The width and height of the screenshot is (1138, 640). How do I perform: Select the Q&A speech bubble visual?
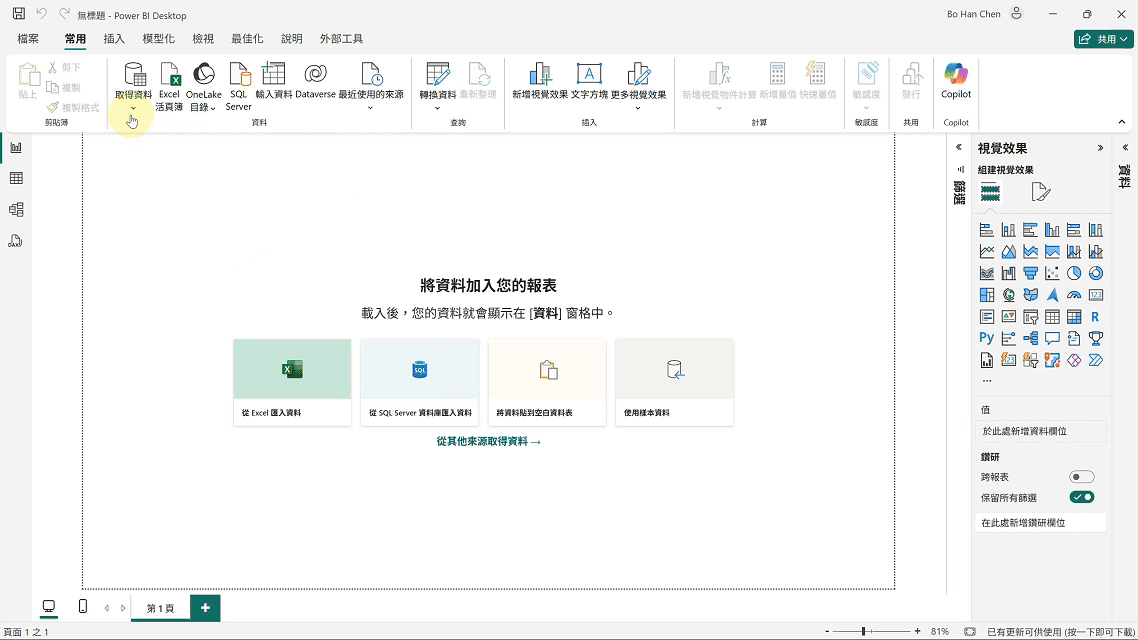[x=1052, y=338]
